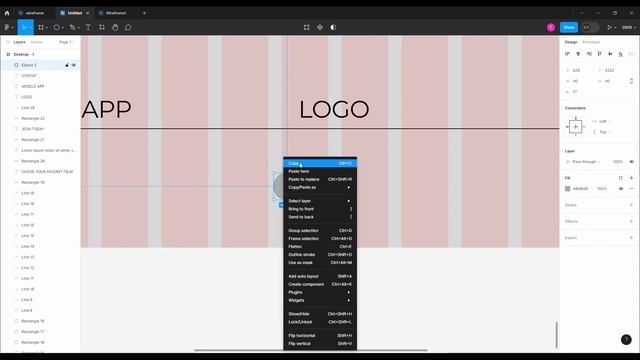Click the constrain proportions icon

pos(631,81)
